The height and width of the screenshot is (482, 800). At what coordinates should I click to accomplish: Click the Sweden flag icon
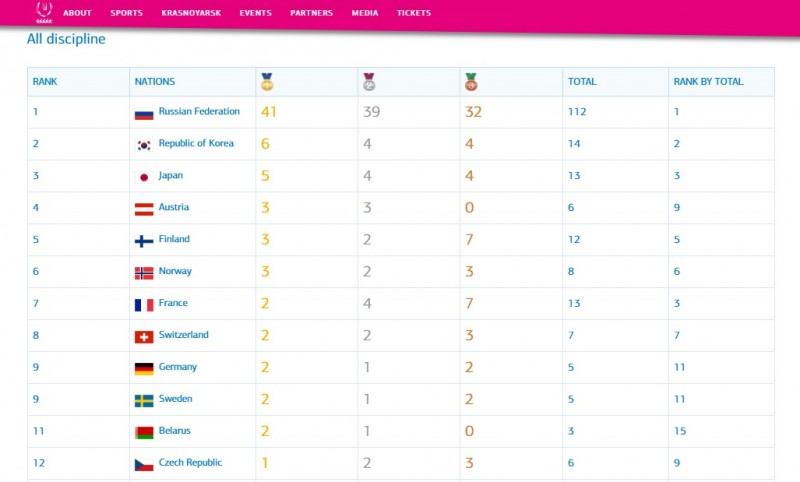click(x=144, y=400)
